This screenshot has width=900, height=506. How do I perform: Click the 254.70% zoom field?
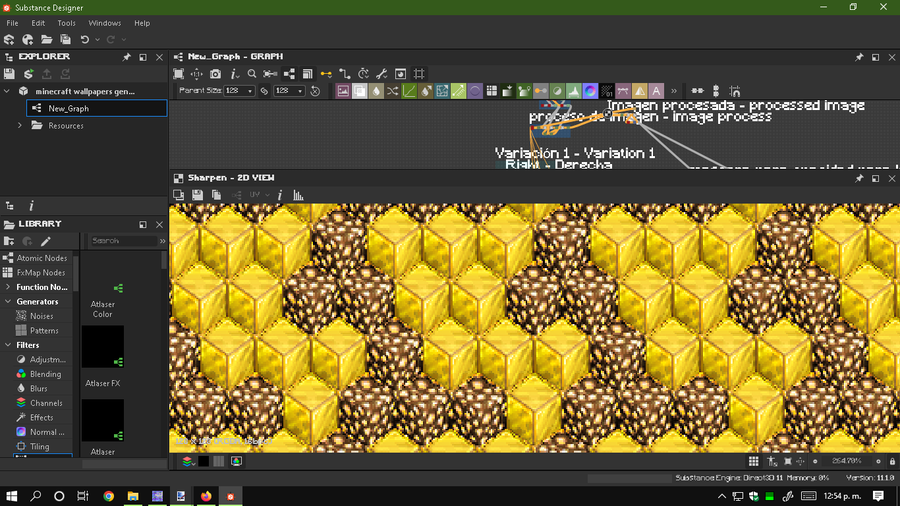[x=846, y=461]
